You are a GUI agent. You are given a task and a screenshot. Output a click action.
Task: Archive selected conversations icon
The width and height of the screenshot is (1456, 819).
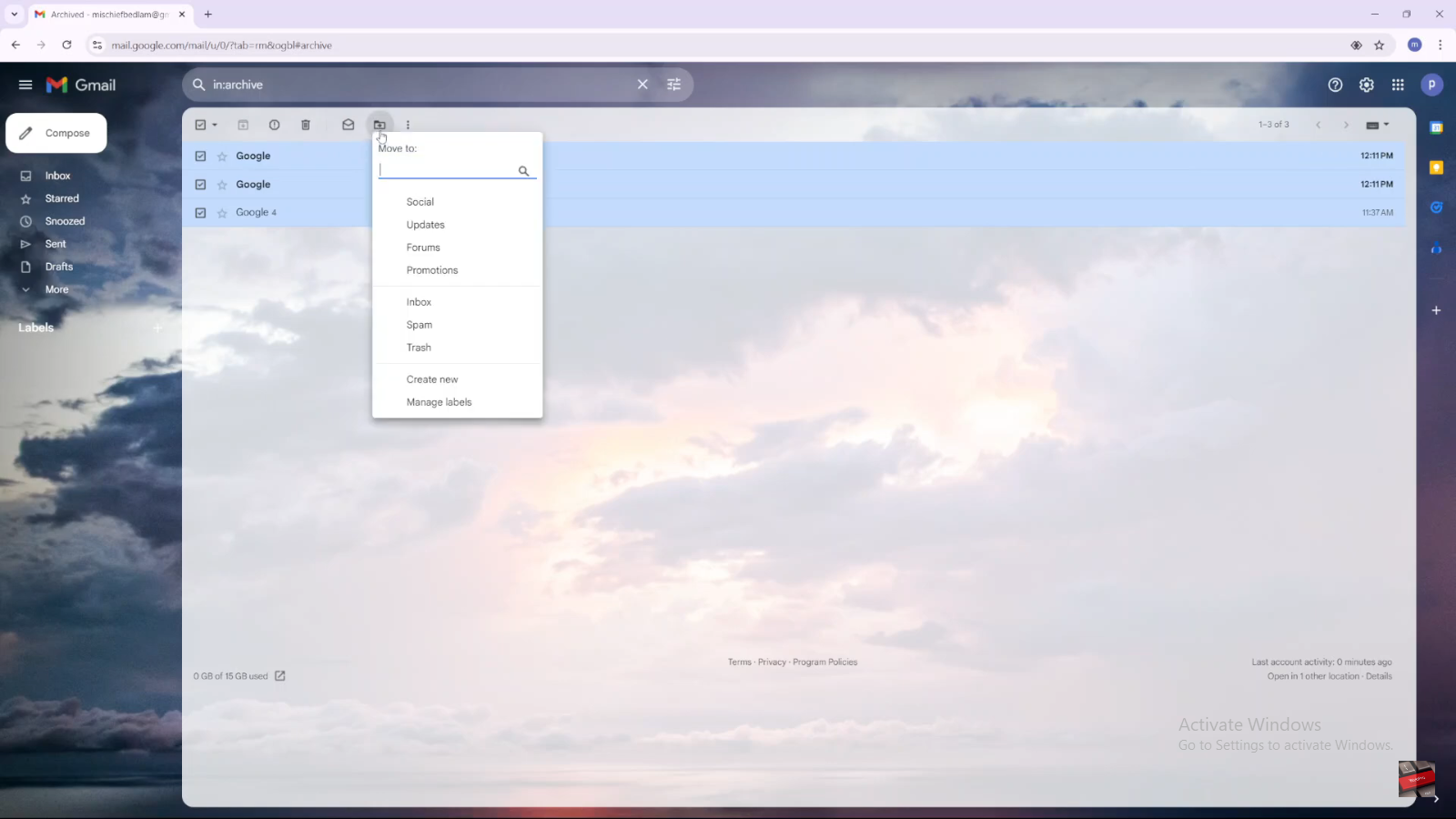[x=243, y=125]
